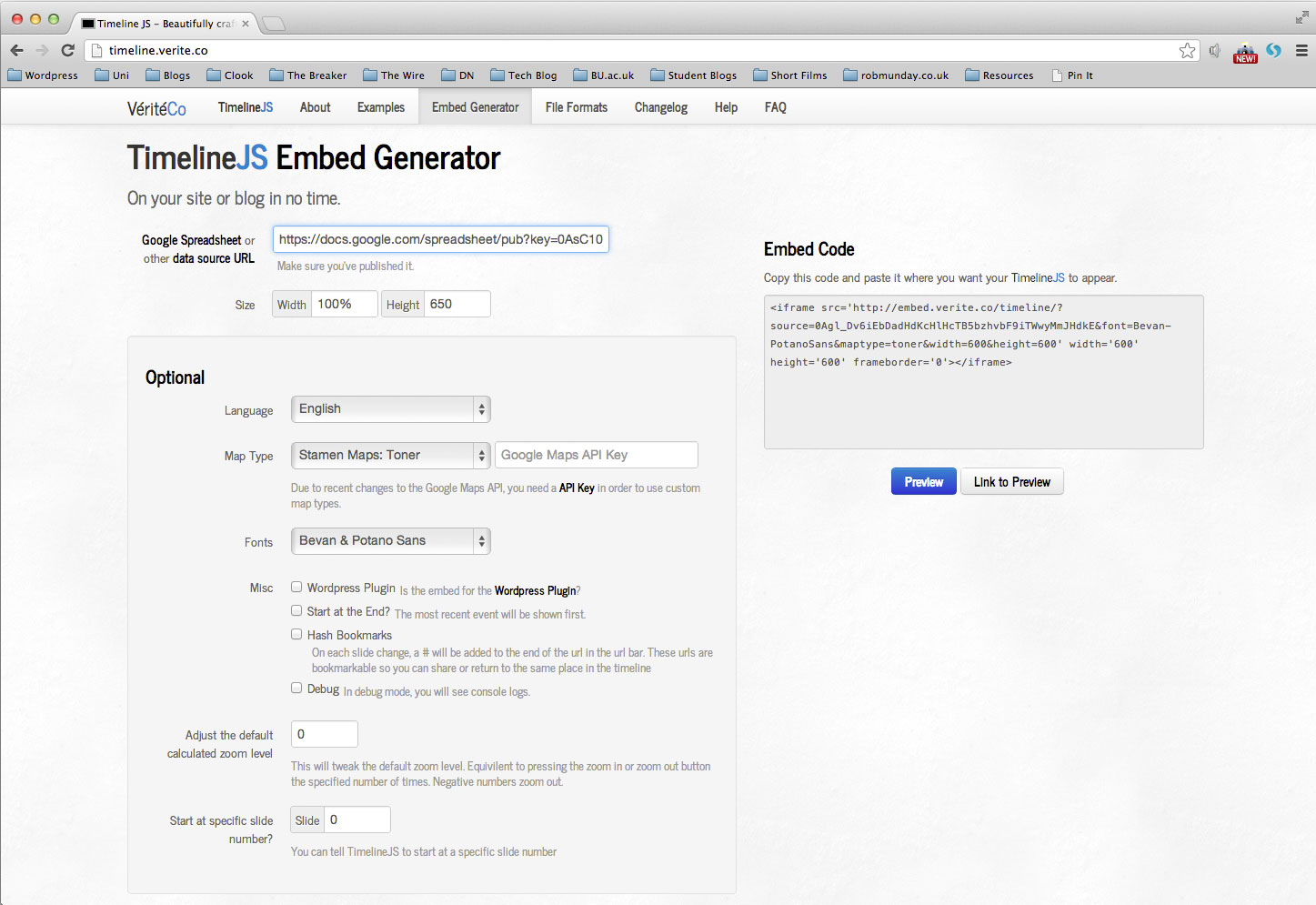Turn on the Debug checkbox
Screen dimensions: 1316x905
click(x=296, y=689)
